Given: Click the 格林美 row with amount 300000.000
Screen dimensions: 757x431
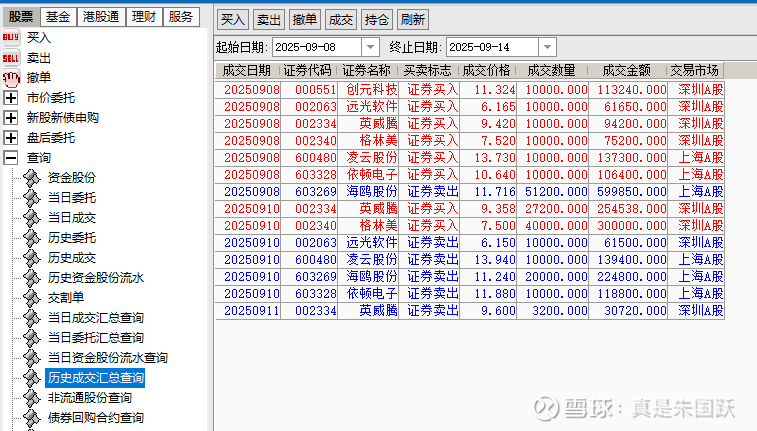Looking at the screenshot, I should click(x=469, y=226).
